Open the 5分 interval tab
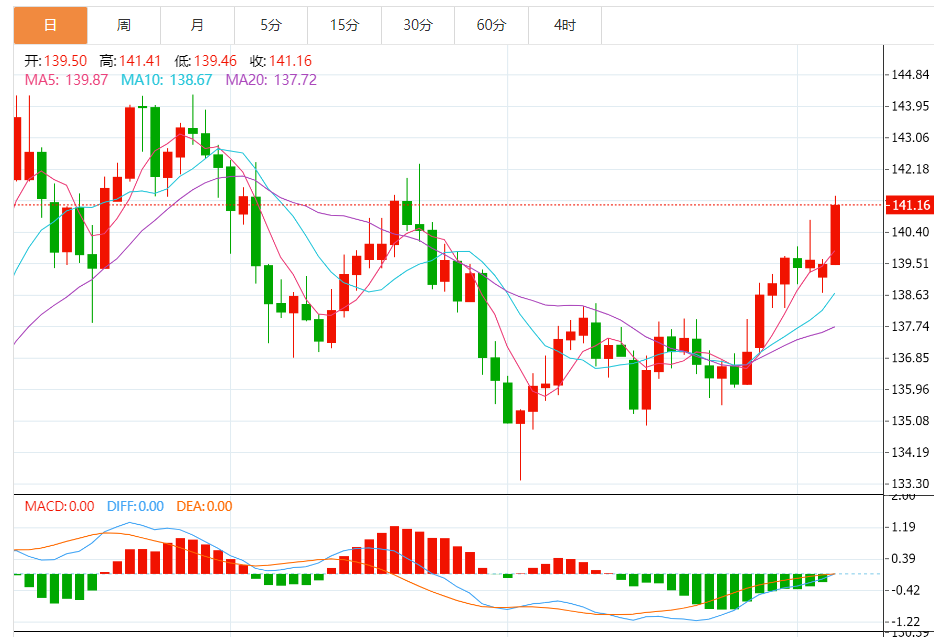 [x=271, y=25]
